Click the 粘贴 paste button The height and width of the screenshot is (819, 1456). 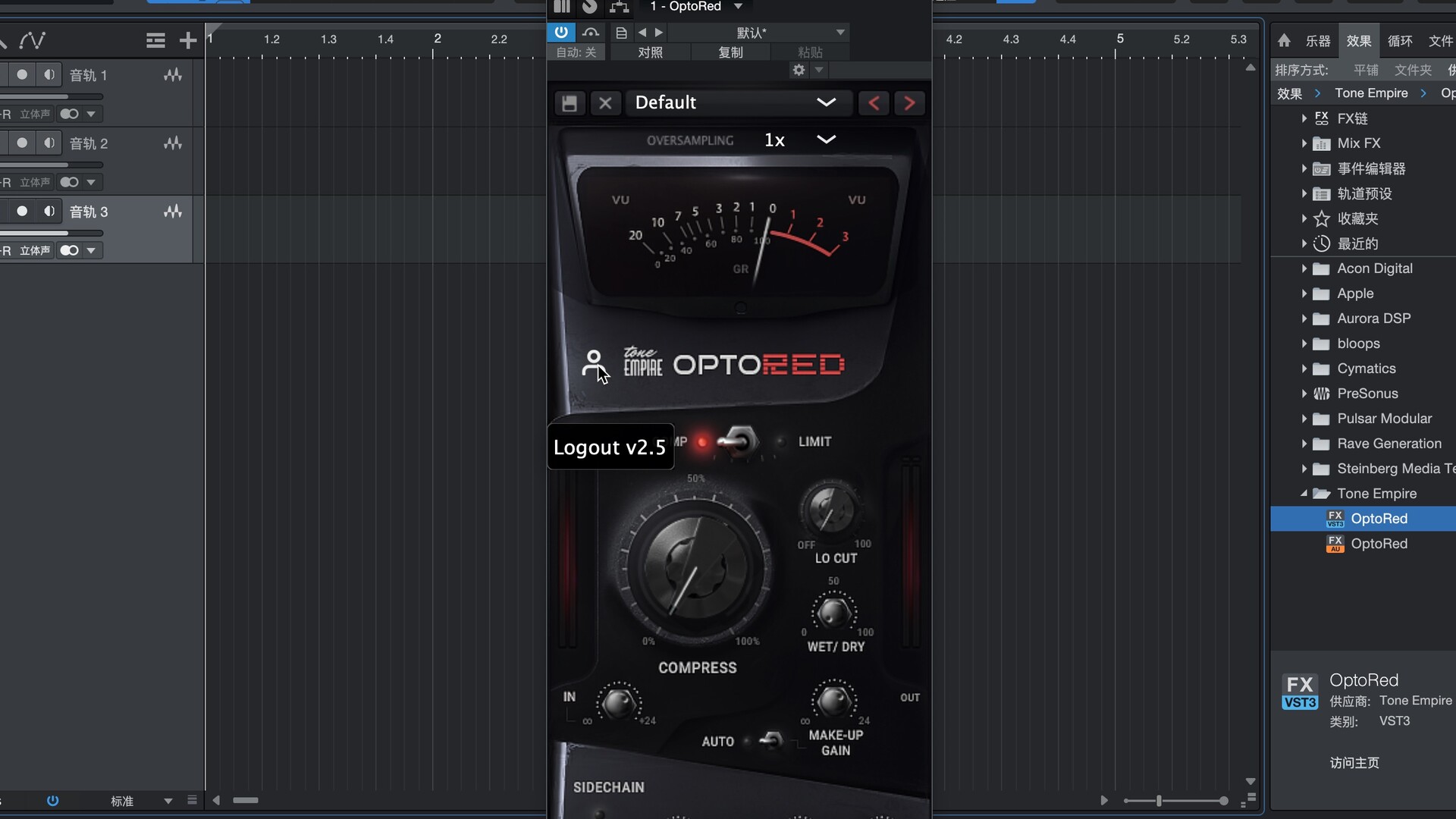point(810,52)
